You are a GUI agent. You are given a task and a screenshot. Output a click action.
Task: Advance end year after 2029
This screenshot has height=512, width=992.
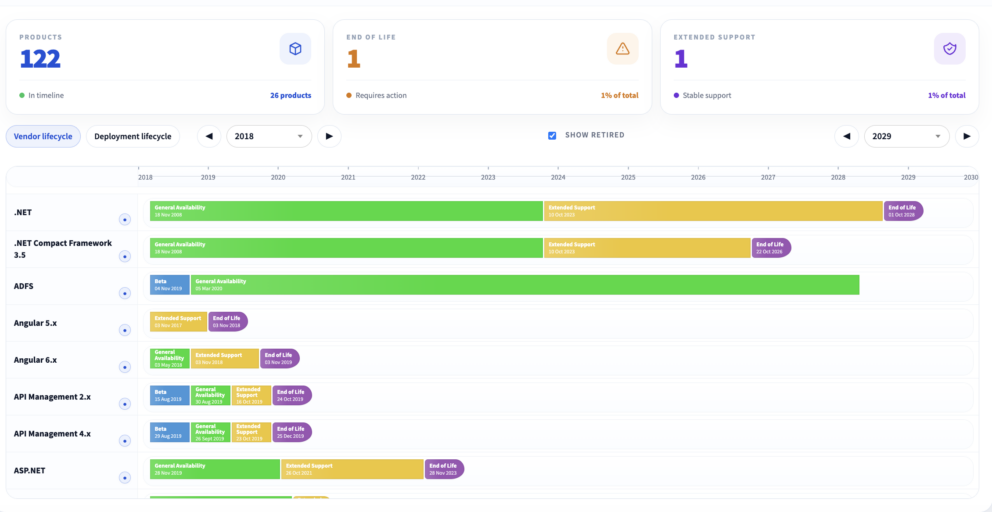coord(967,136)
